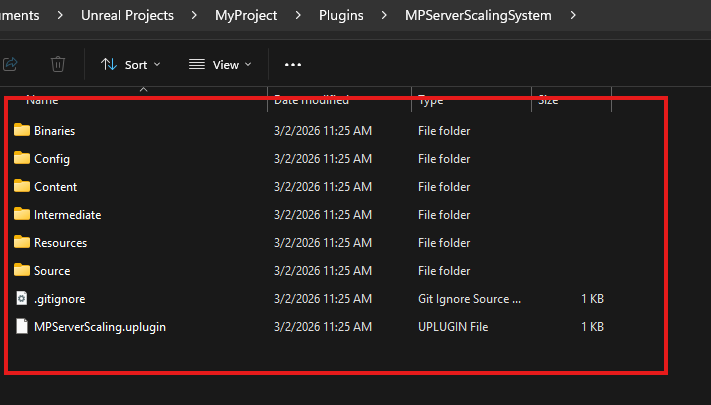Click the .gitignore file icon
711x405 pixels.
pyautogui.click(x=22, y=299)
